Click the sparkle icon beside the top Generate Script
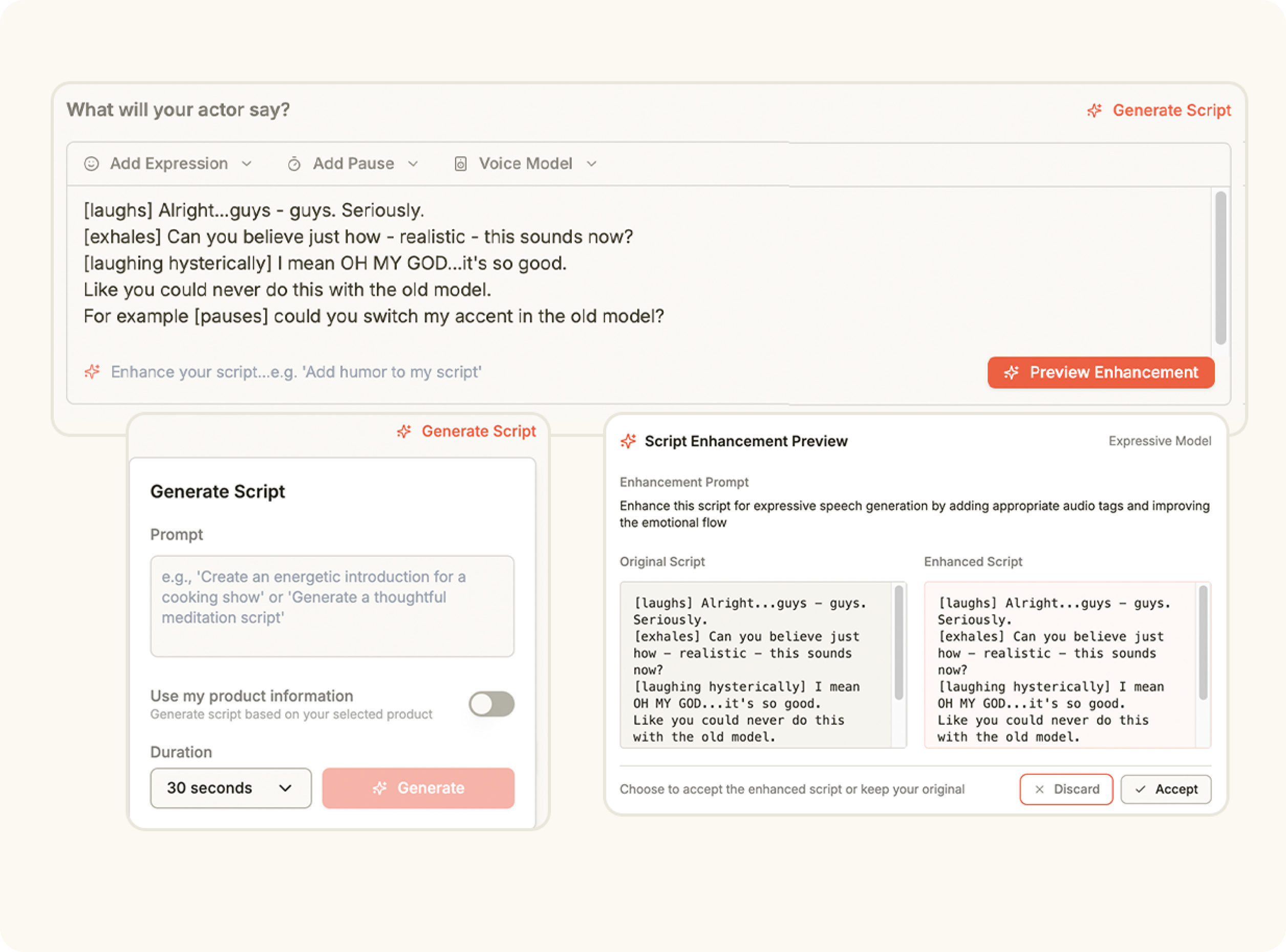This screenshot has width=1286, height=952. [1094, 111]
